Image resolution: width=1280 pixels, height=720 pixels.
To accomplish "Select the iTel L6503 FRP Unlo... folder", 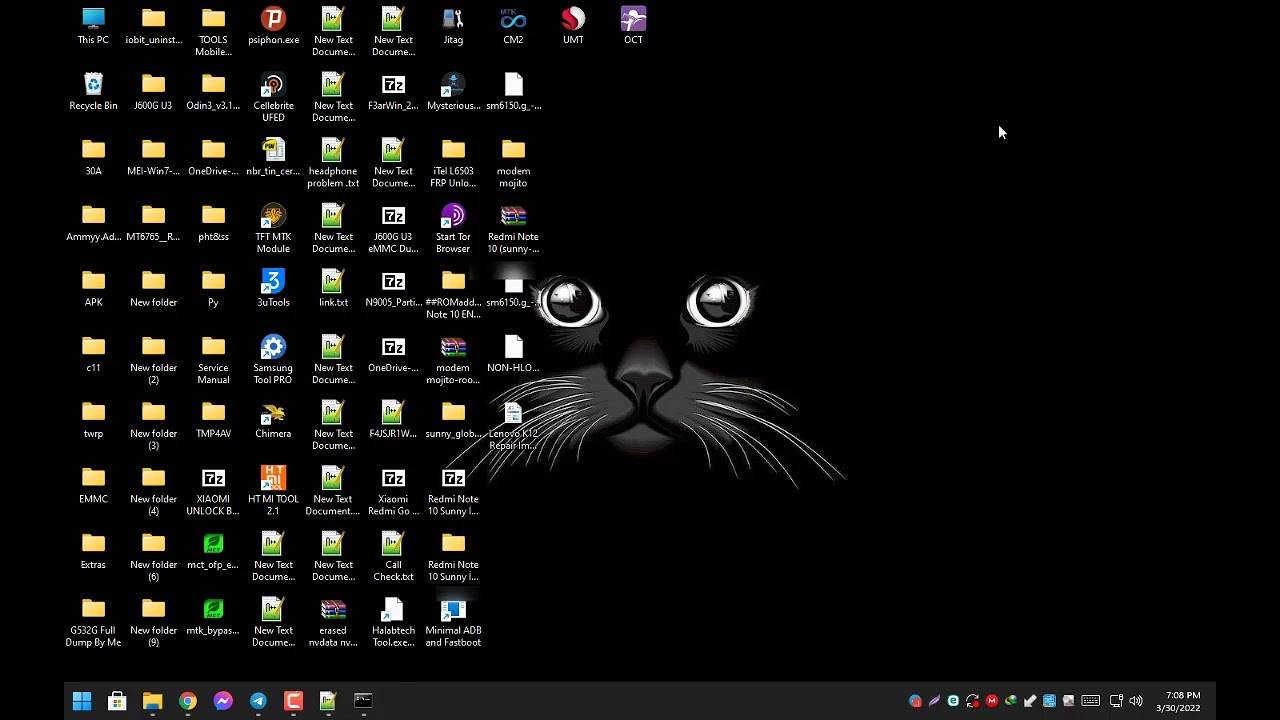I will pyautogui.click(x=453, y=163).
